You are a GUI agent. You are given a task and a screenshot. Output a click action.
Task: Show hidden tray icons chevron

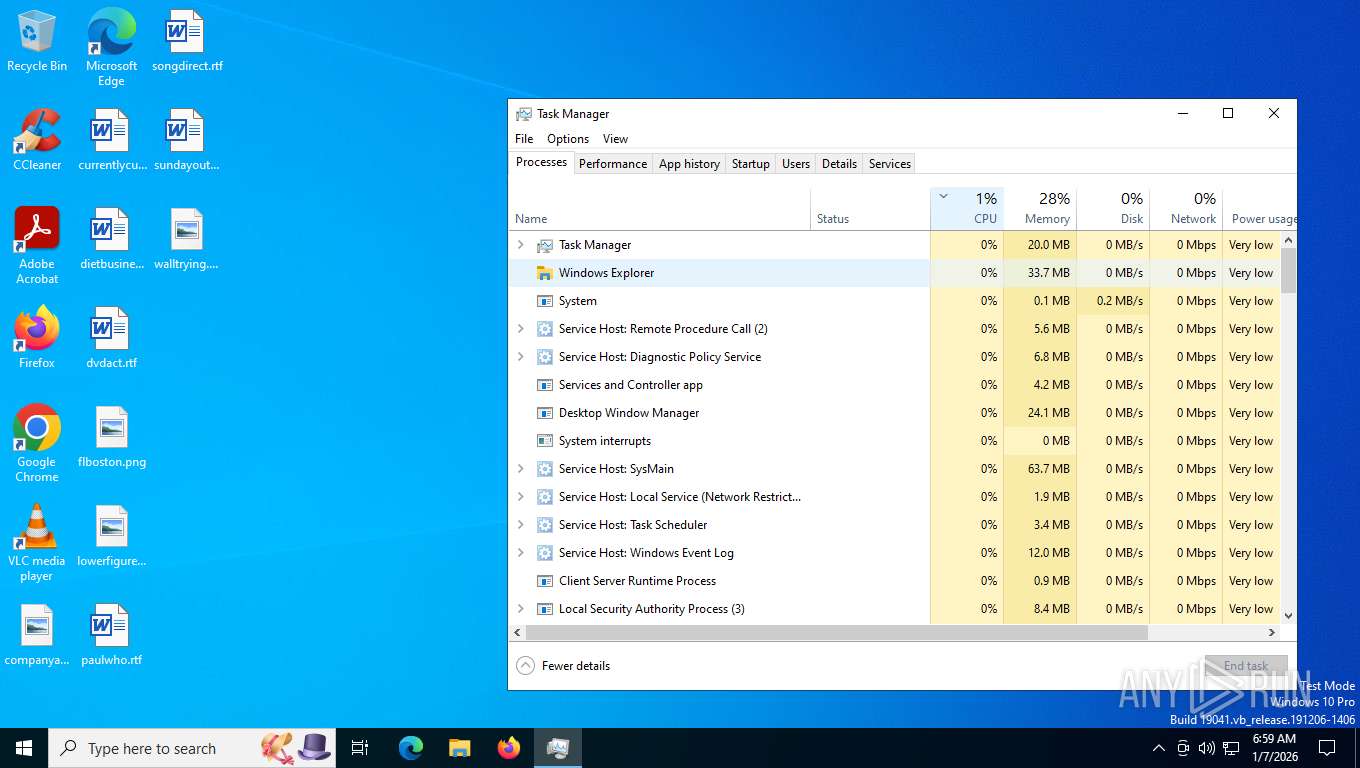(x=1159, y=748)
